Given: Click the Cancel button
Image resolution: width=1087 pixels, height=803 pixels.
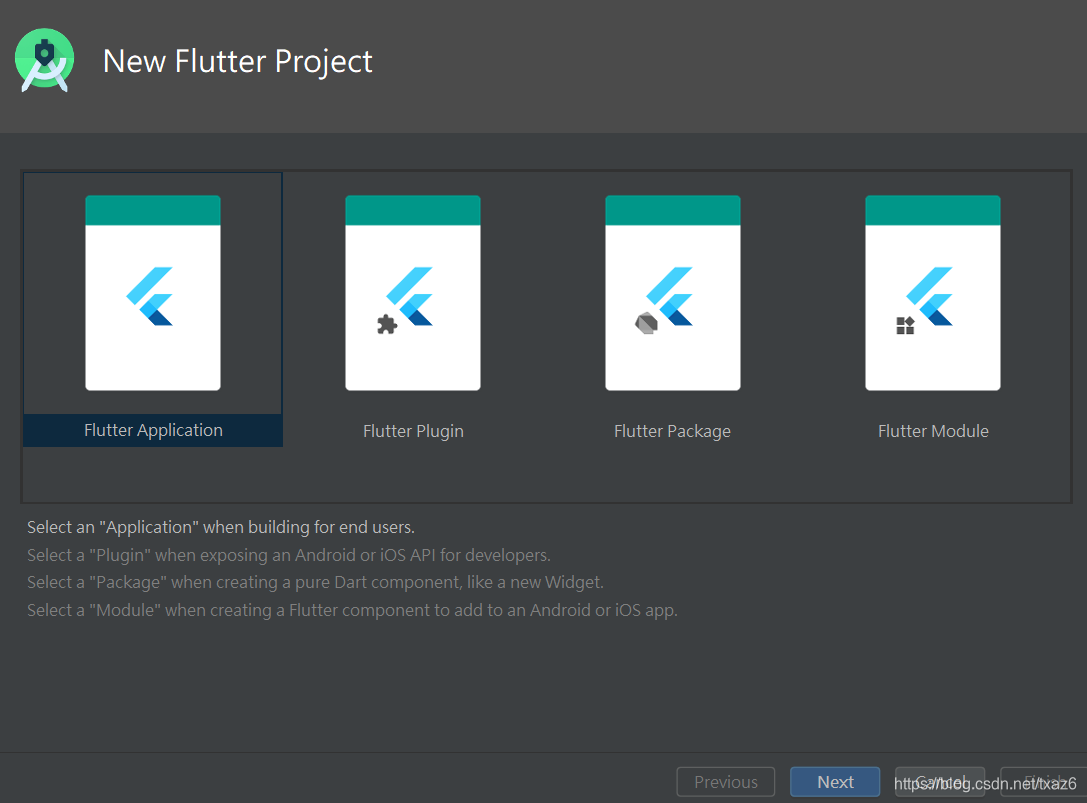Looking at the screenshot, I should (940, 782).
